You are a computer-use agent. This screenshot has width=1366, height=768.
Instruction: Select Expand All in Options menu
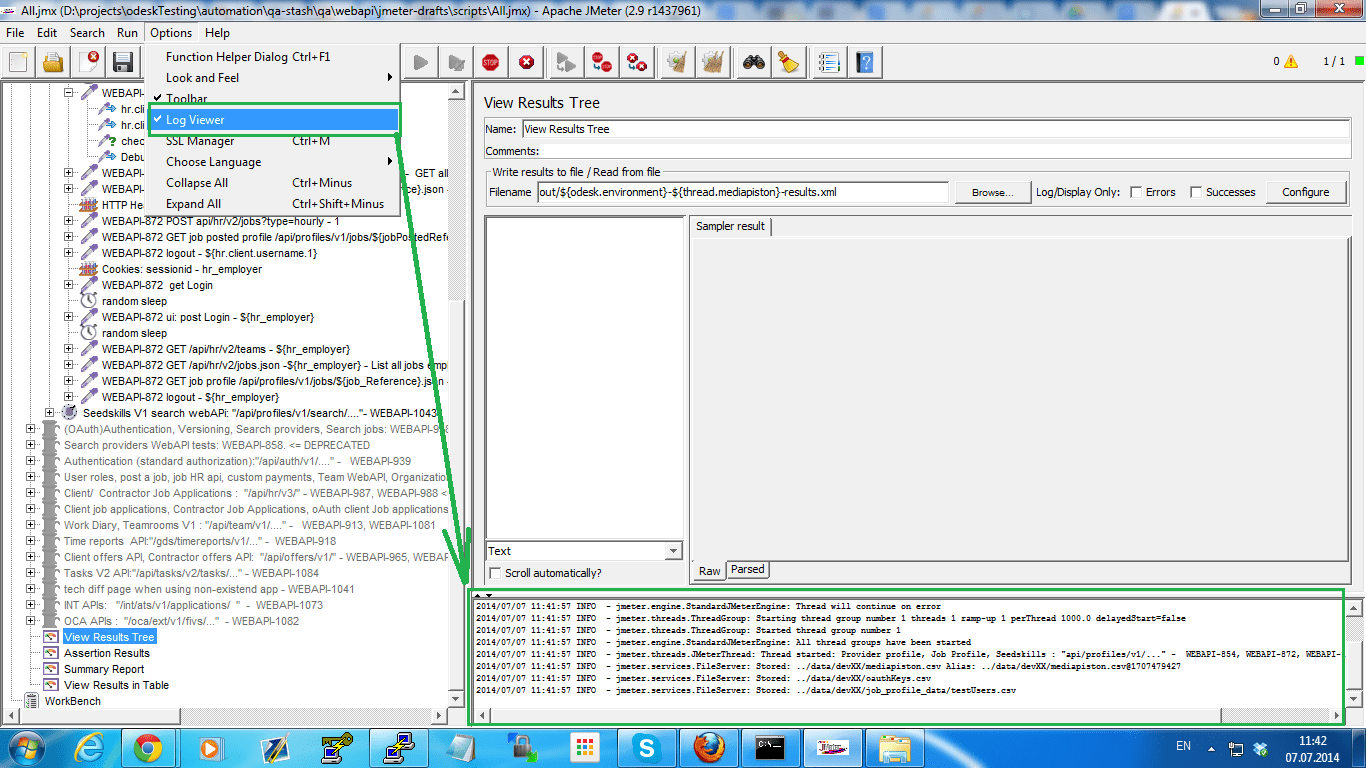[x=274, y=204]
